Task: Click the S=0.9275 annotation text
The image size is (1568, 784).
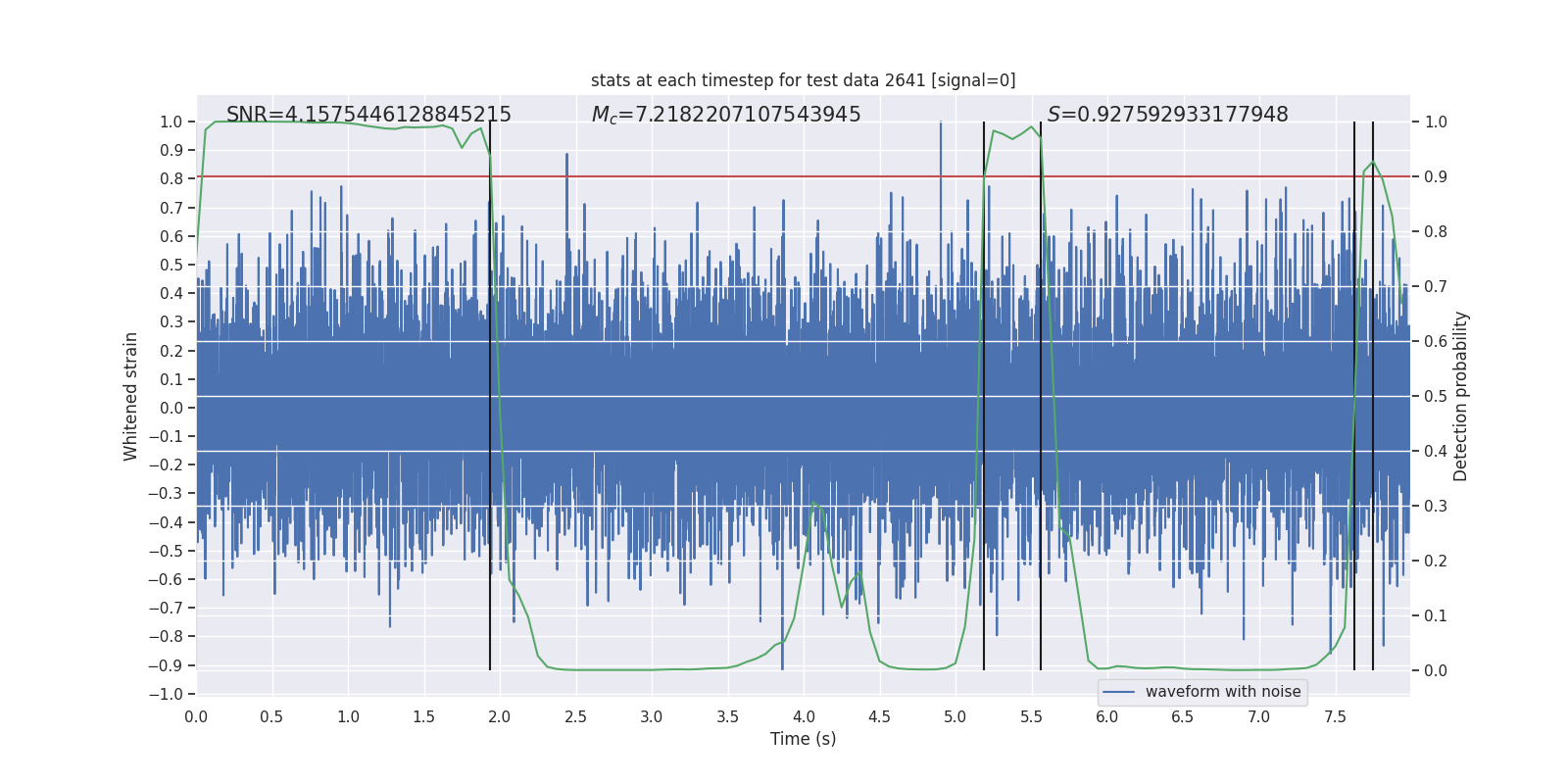Action: [1168, 115]
